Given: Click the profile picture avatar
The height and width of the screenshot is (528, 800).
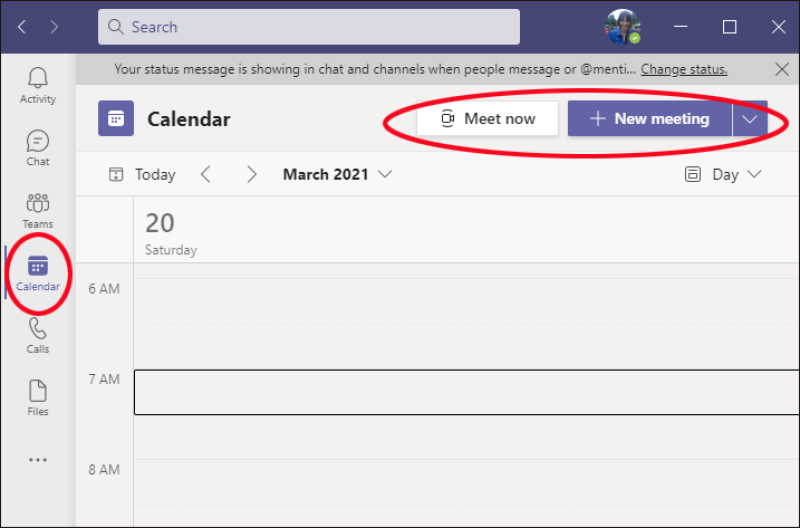Looking at the screenshot, I should point(622,27).
